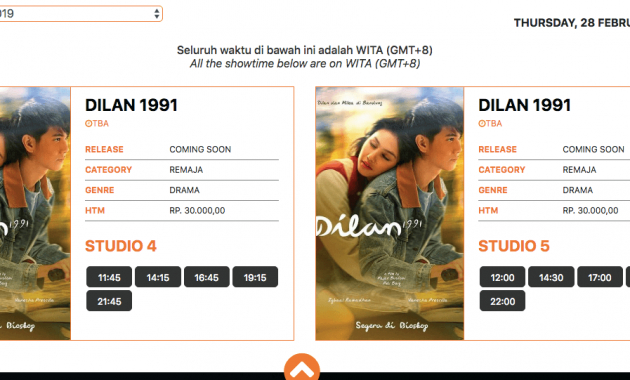This screenshot has height=380, width=630.
Task: Select the 17:00 showtime in Studio 5
Action: tap(599, 277)
